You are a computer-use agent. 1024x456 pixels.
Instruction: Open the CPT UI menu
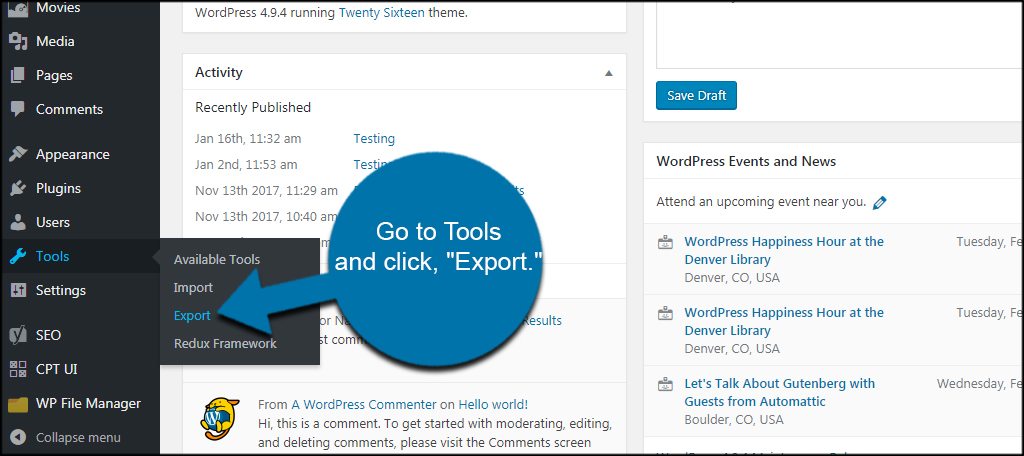click(x=57, y=369)
